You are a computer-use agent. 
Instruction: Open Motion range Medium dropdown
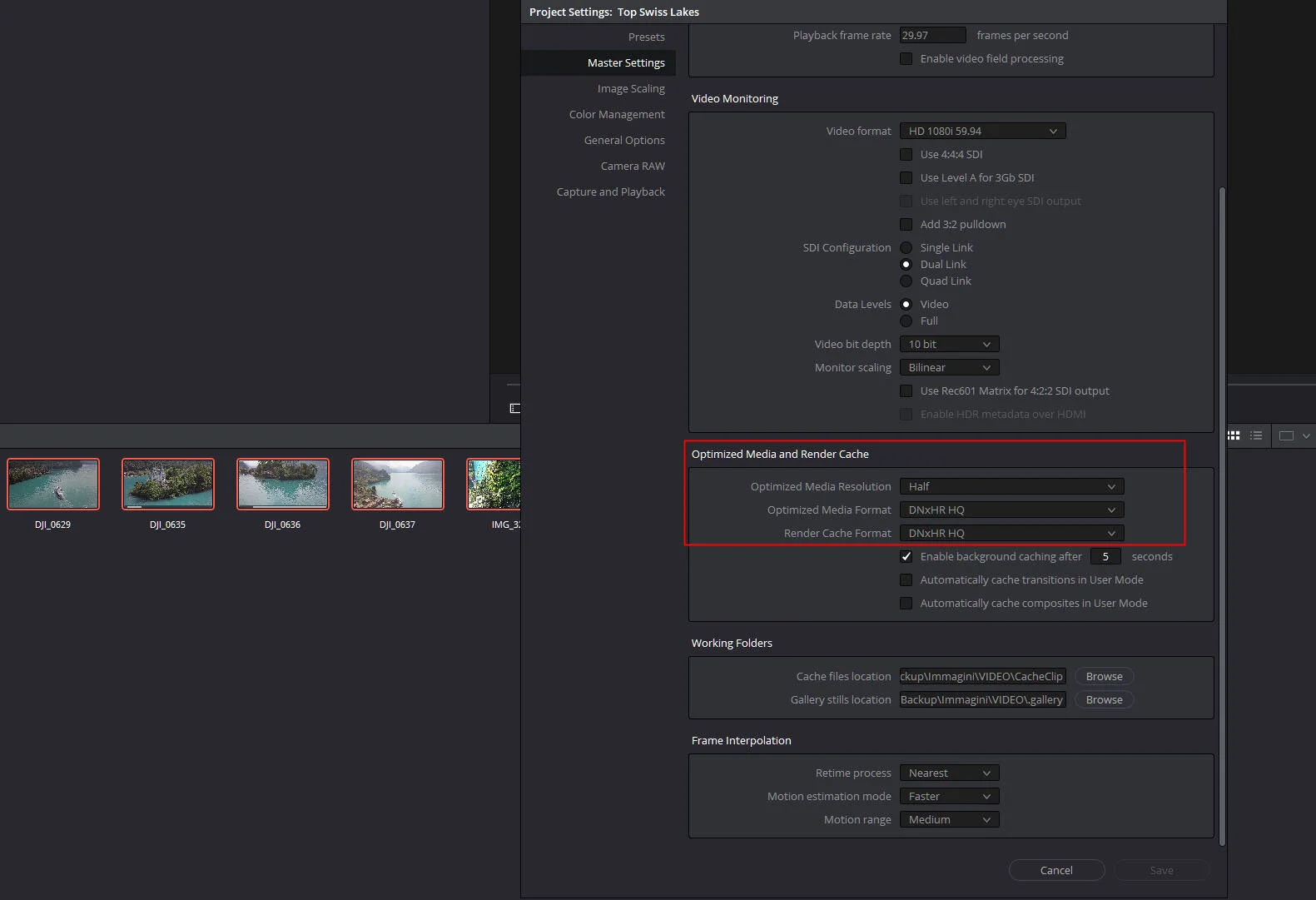(949, 819)
